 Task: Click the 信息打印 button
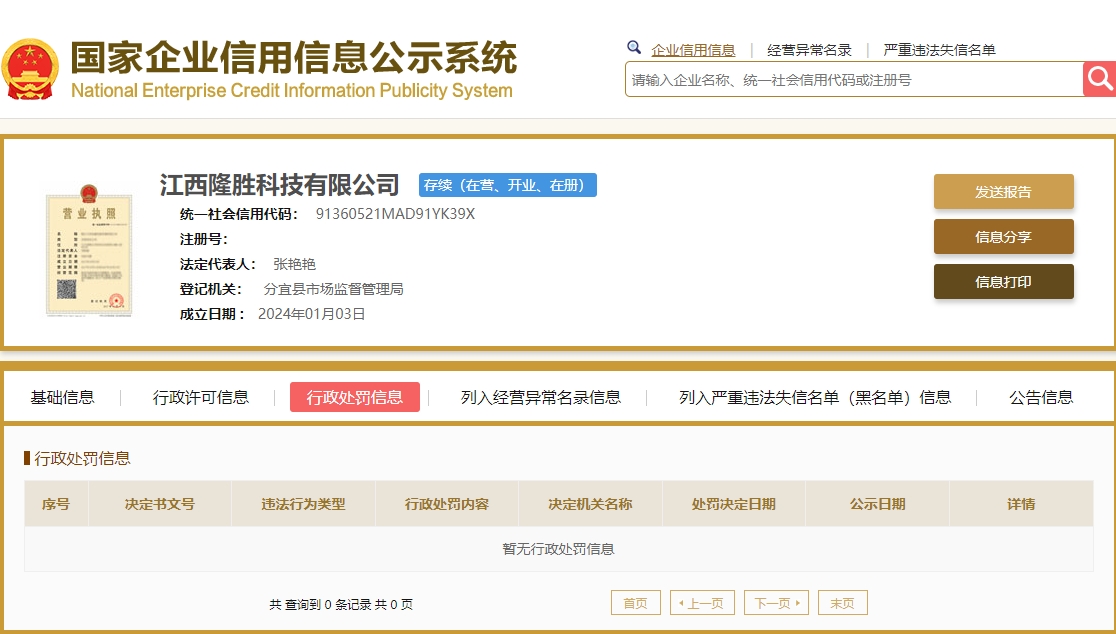[1004, 282]
